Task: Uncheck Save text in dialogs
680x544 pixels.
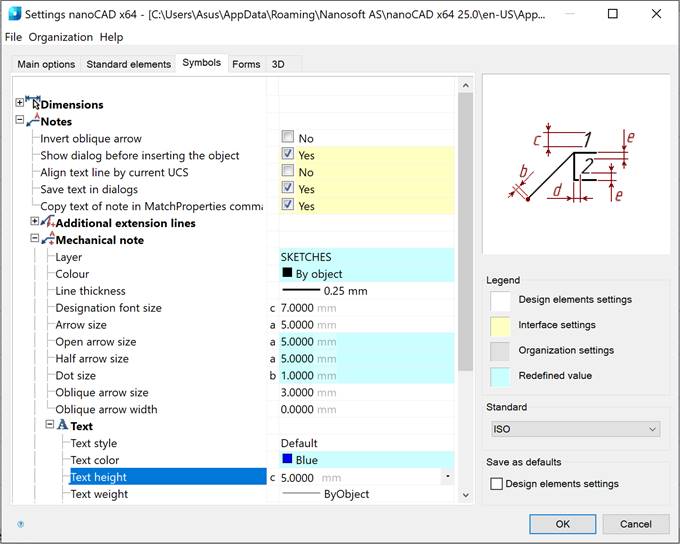Action: point(288,187)
